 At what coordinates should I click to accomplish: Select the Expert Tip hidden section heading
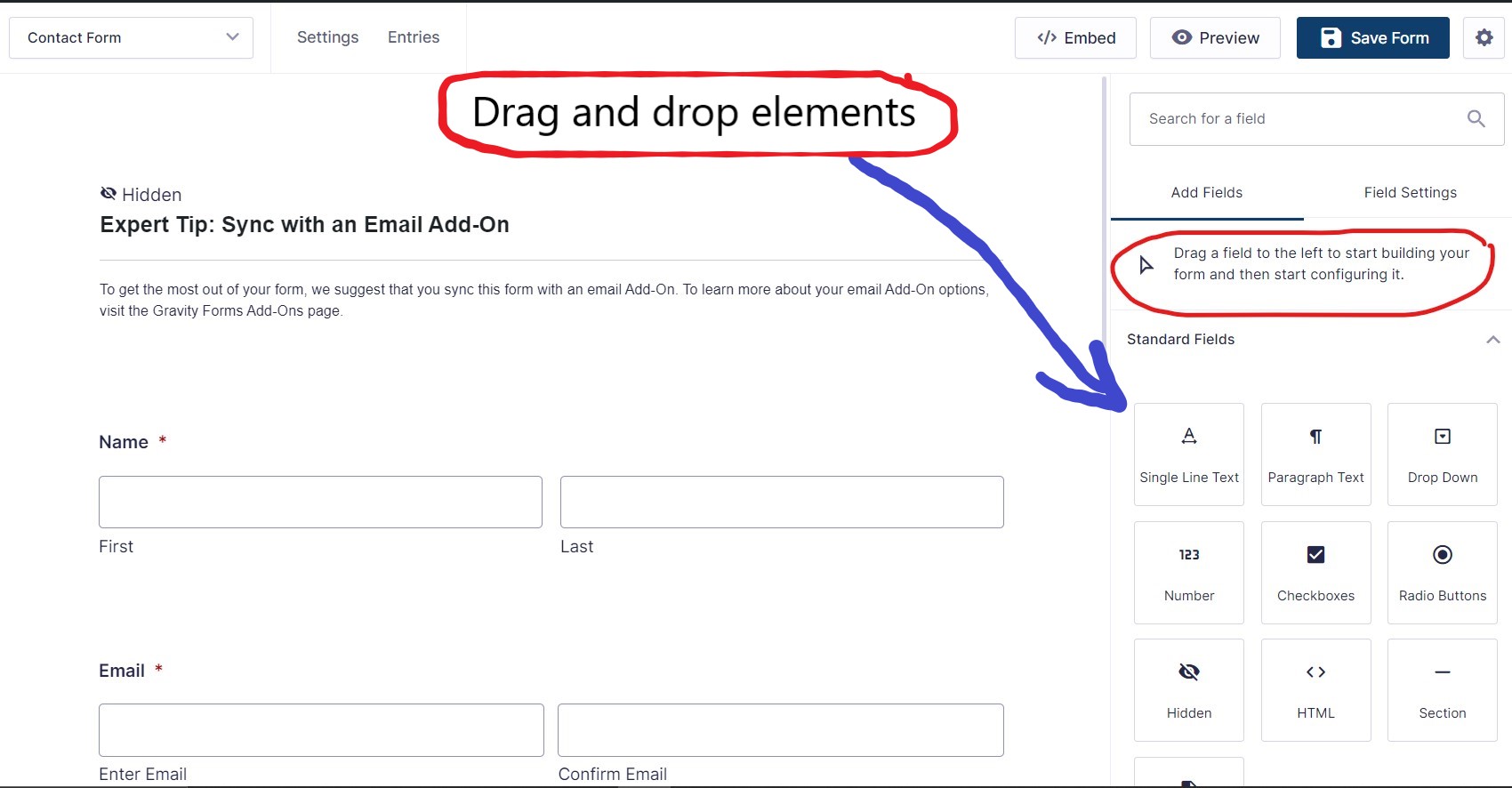[x=304, y=225]
